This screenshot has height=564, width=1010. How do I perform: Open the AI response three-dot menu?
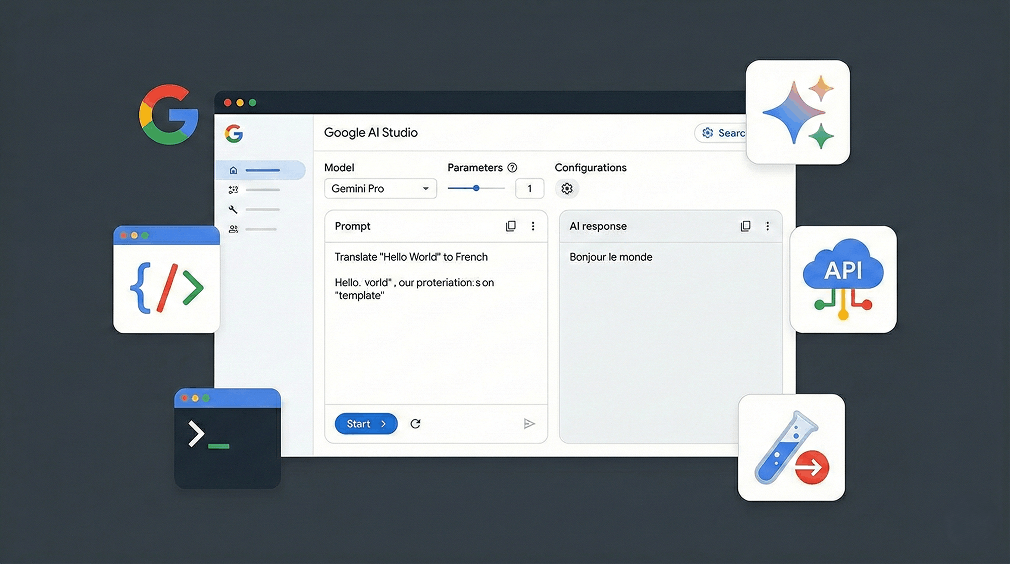coord(767,226)
